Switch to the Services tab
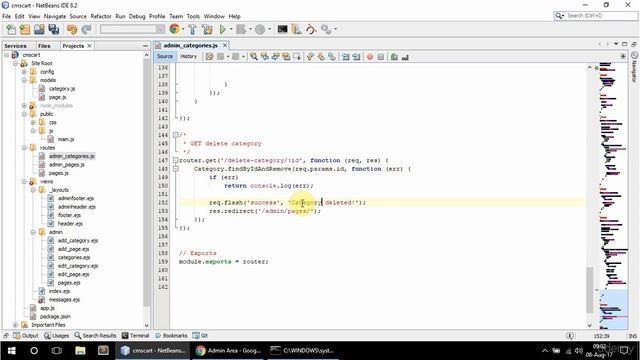640x360 pixels. click(16, 46)
